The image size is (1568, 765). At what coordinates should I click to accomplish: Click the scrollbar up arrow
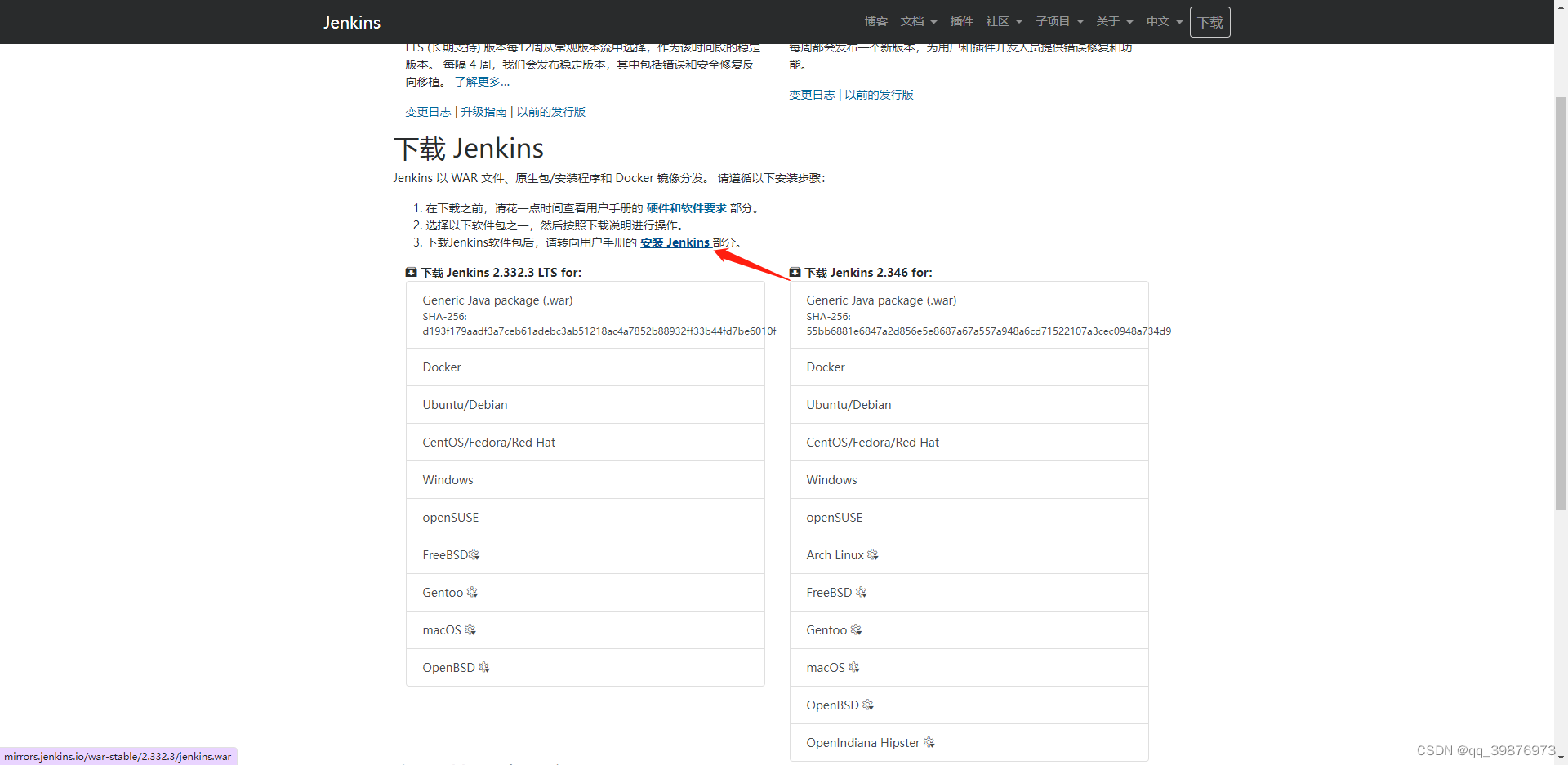point(1561,7)
